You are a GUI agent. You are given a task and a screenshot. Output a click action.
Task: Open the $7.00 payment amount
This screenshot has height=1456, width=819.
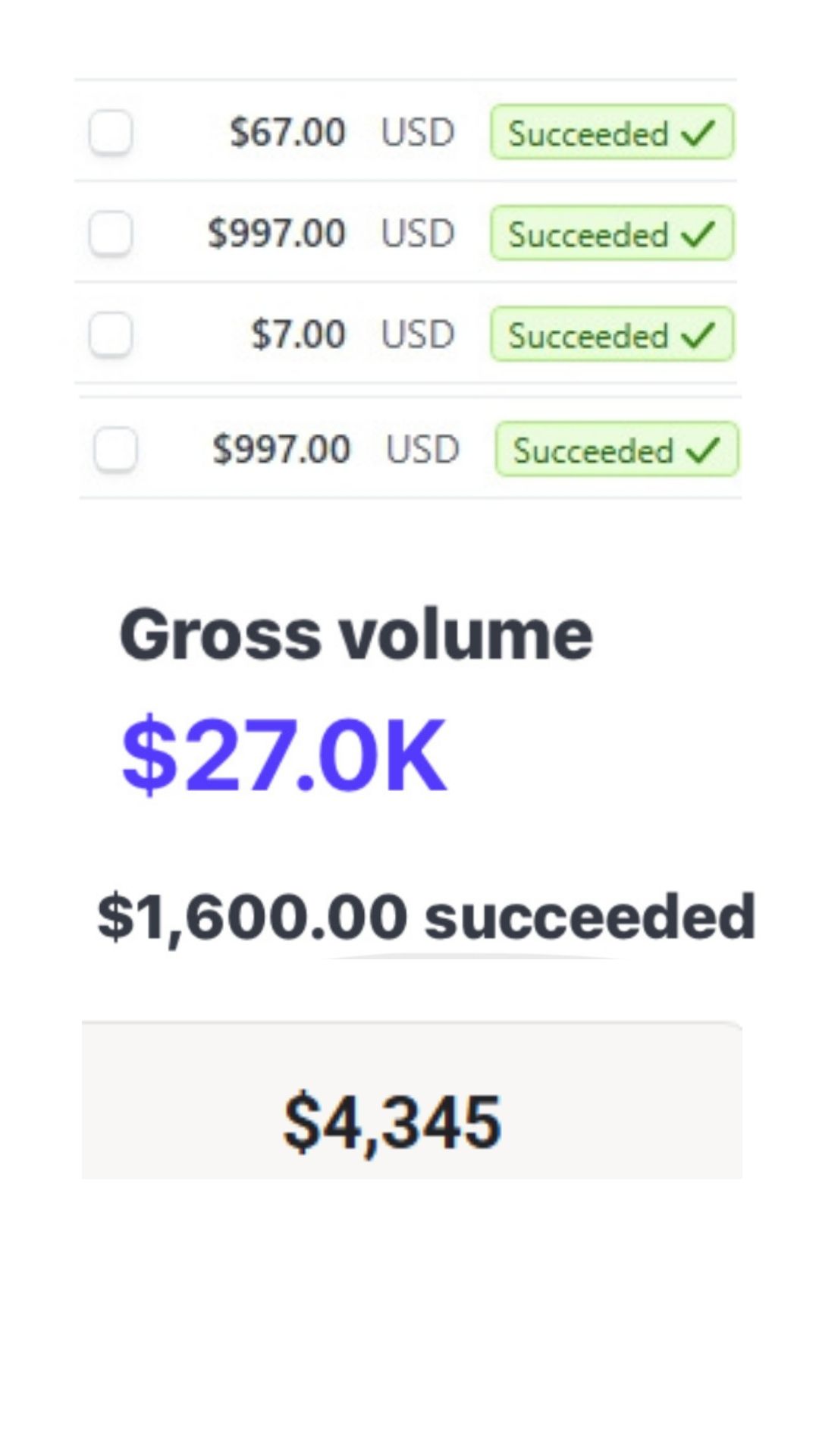(299, 334)
